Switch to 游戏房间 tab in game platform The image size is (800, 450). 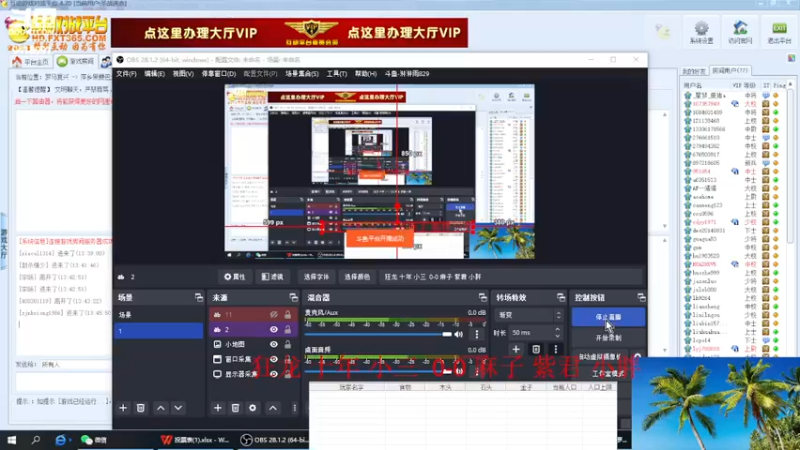(76, 62)
